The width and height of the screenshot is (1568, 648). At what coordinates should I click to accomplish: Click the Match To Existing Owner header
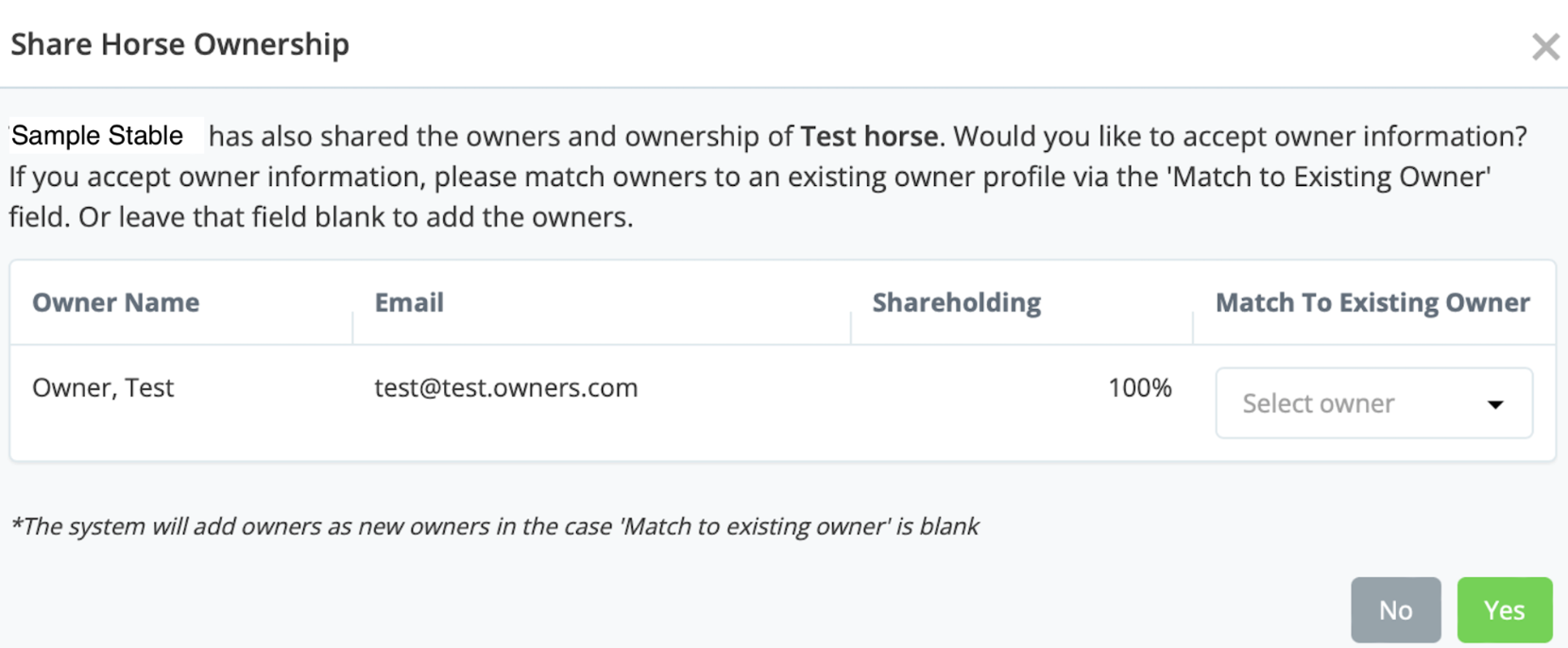pos(1372,302)
